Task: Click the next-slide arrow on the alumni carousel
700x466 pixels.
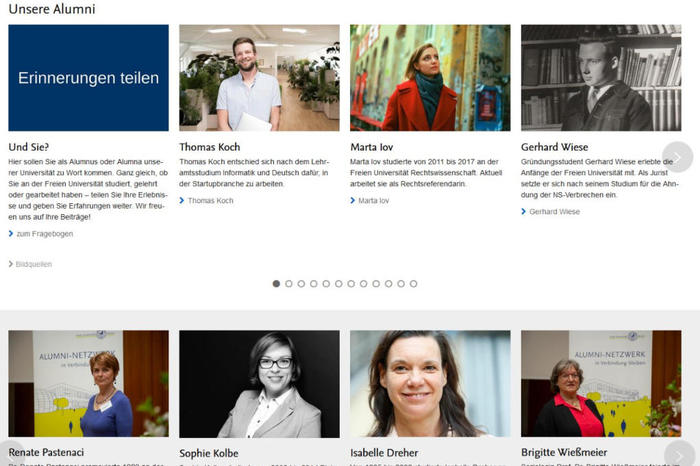Action: 677,157
